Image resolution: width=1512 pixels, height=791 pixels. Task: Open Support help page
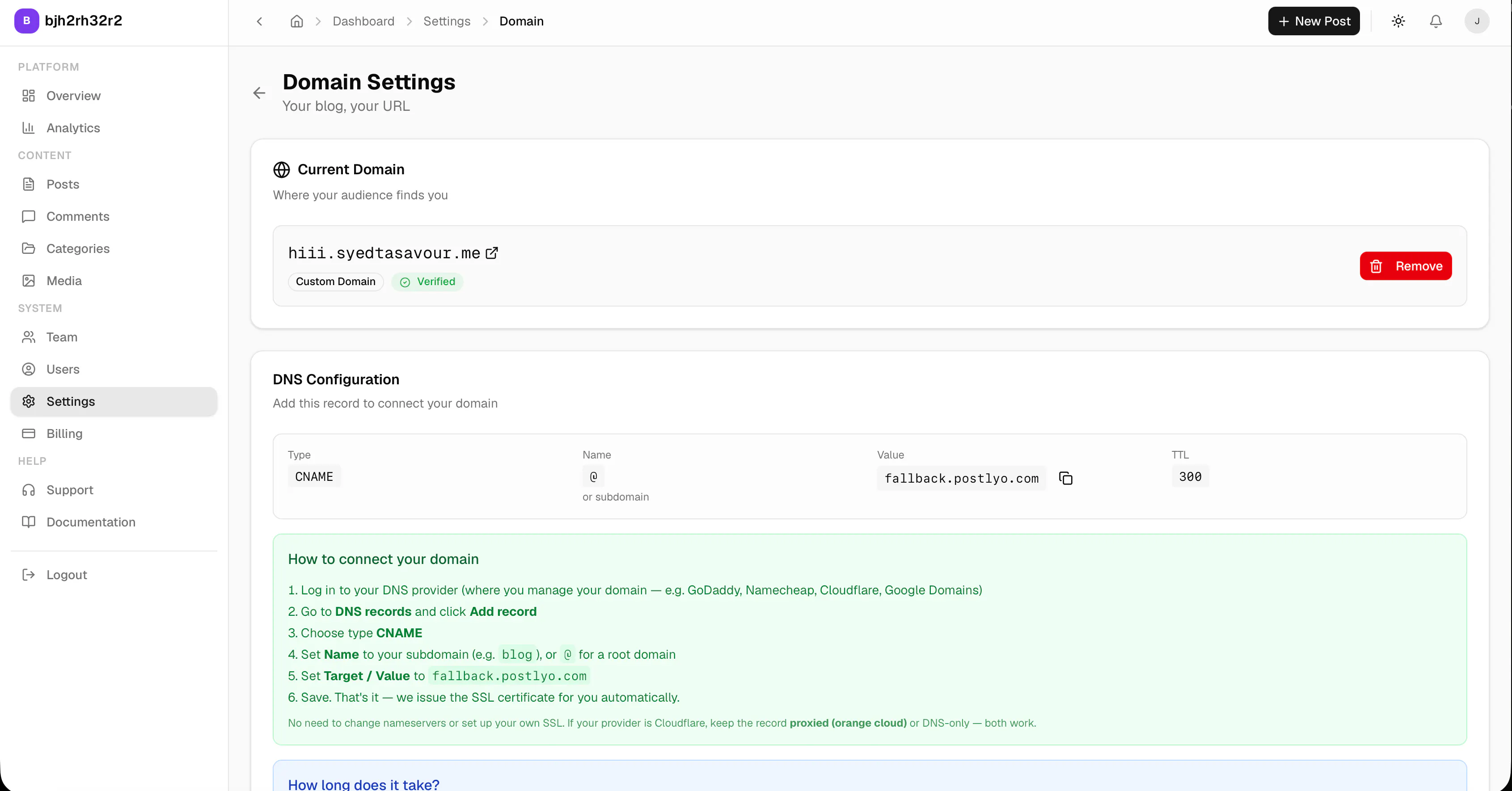pyautogui.click(x=114, y=490)
